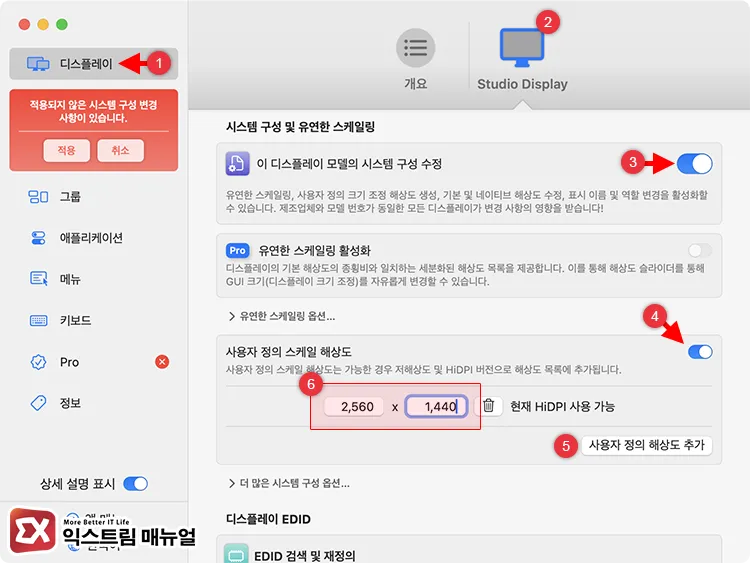
Task: Click the 시스템 구성 및 유연한 스케일링 heading
Action: click(300, 127)
